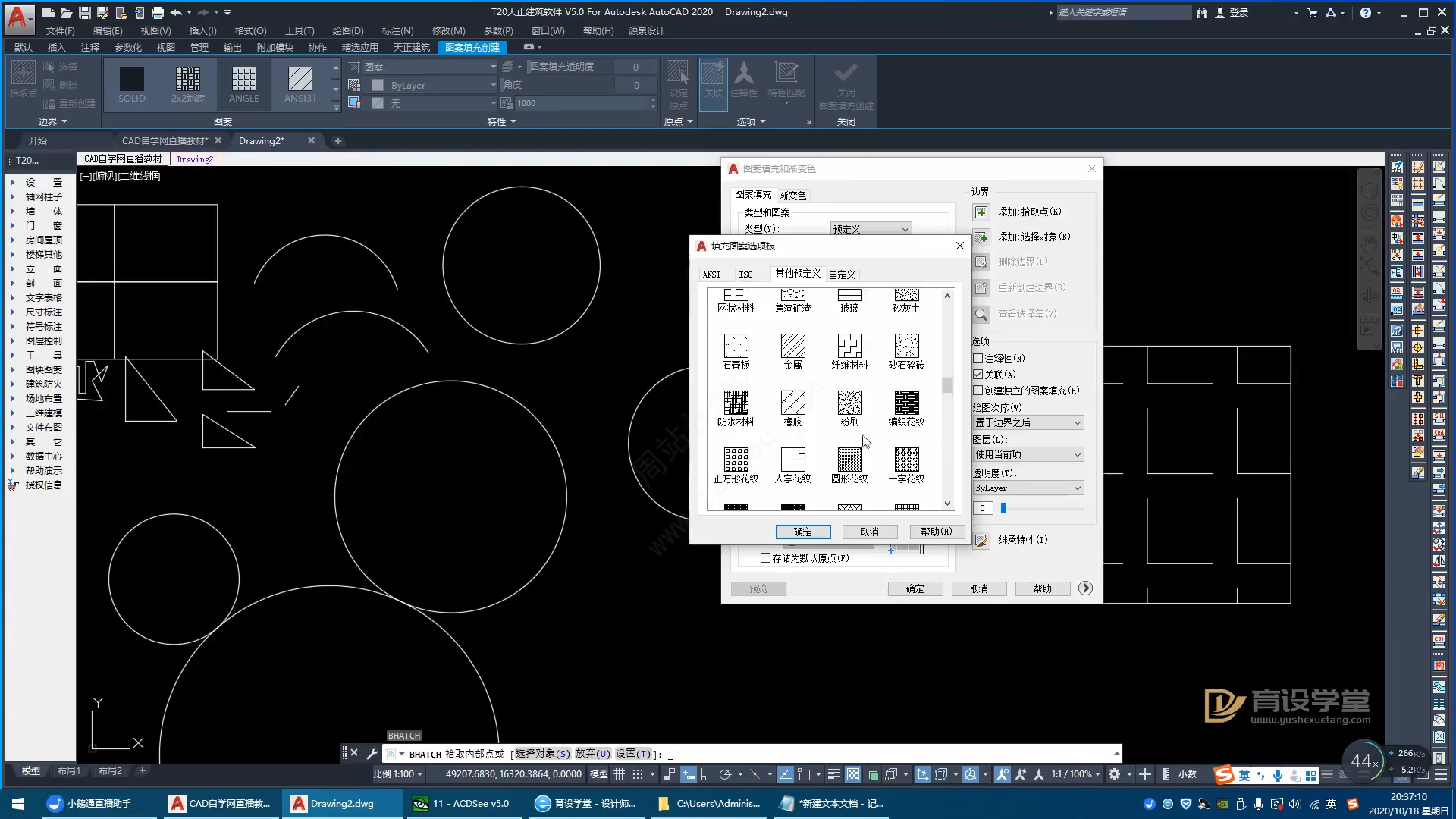Image resolution: width=1456 pixels, height=819 pixels.
Task: Choose the 人字花纹 pattern icon
Action: click(792, 460)
